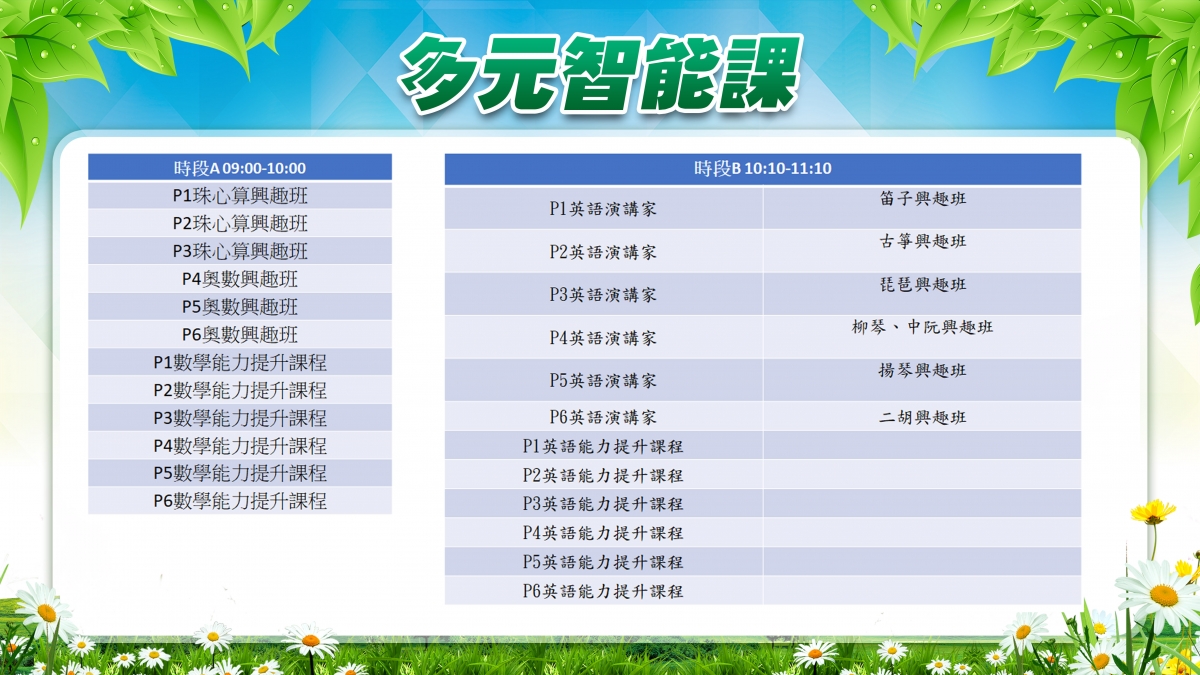Select the 揚琴興趣班 cell
The width and height of the screenshot is (1200, 675).
[922, 380]
